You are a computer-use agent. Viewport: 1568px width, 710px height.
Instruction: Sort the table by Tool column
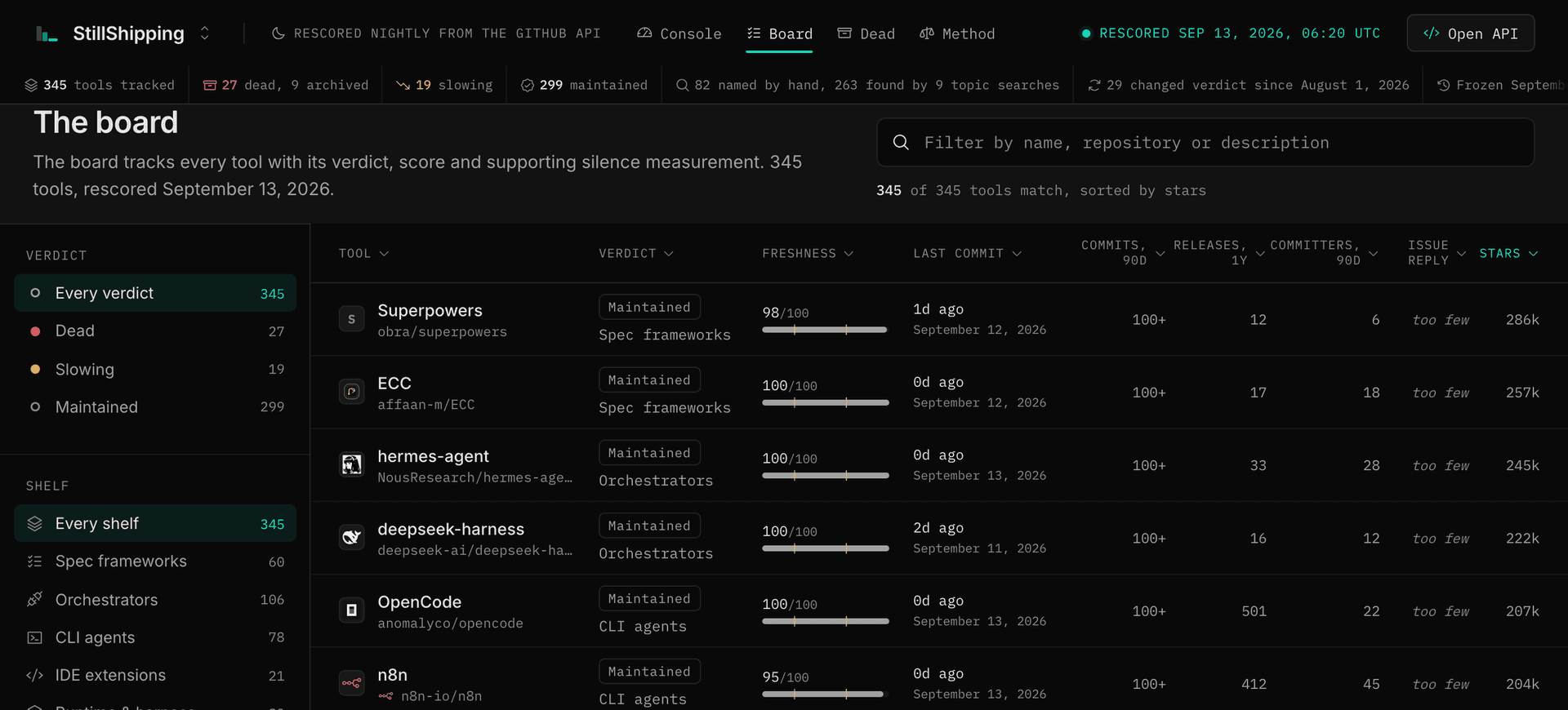click(363, 254)
